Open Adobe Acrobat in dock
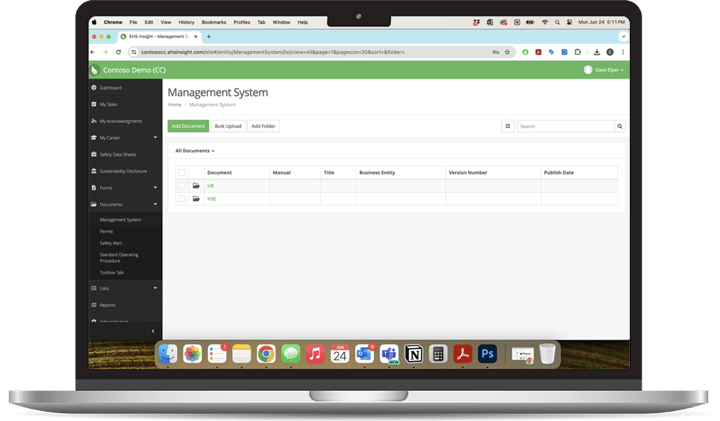This screenshot has width=720, height=421. 462,354
